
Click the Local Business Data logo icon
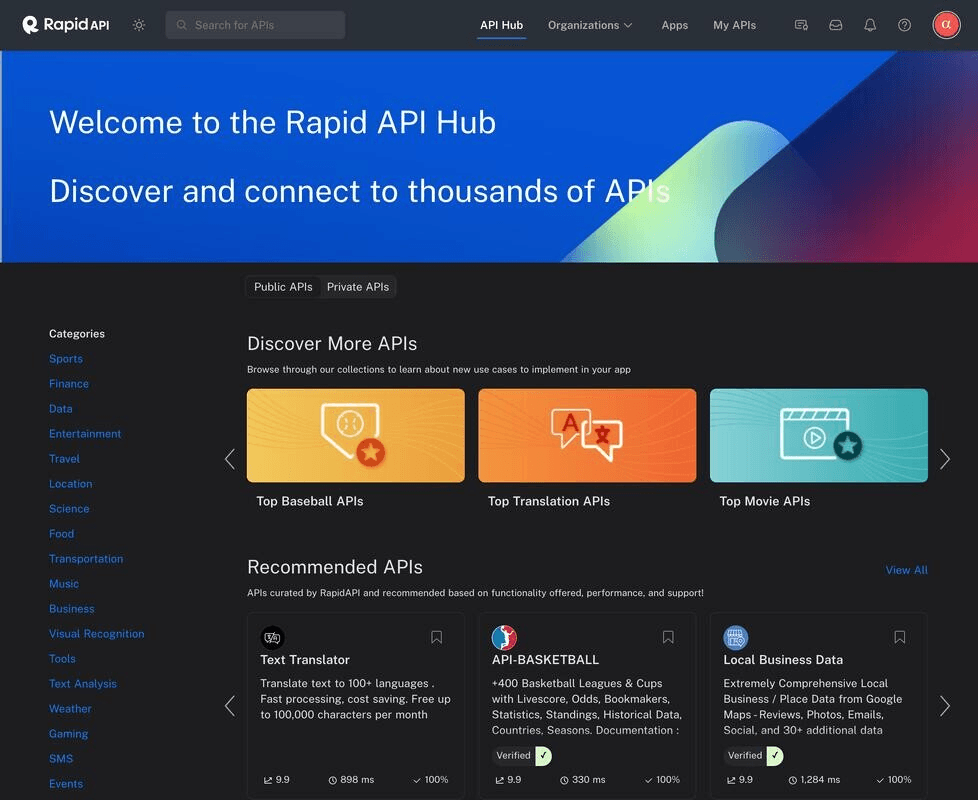(736, 637)
